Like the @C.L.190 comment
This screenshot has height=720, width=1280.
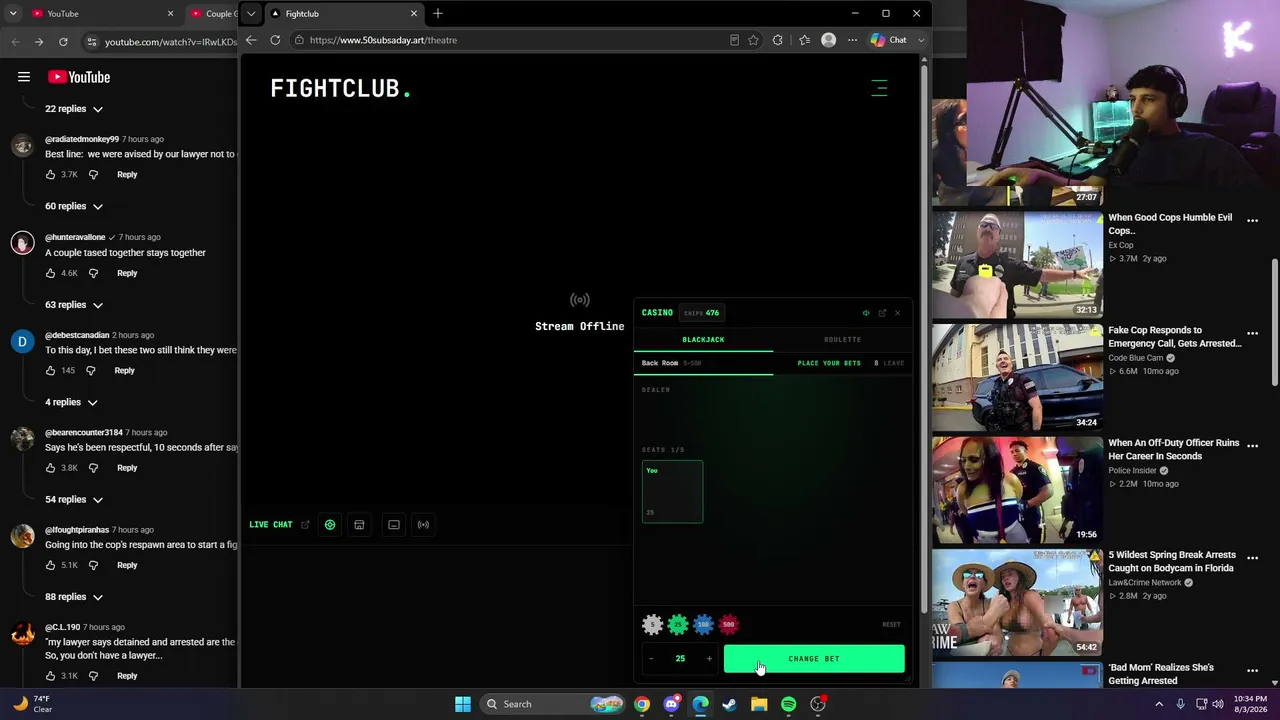(50, 676)
